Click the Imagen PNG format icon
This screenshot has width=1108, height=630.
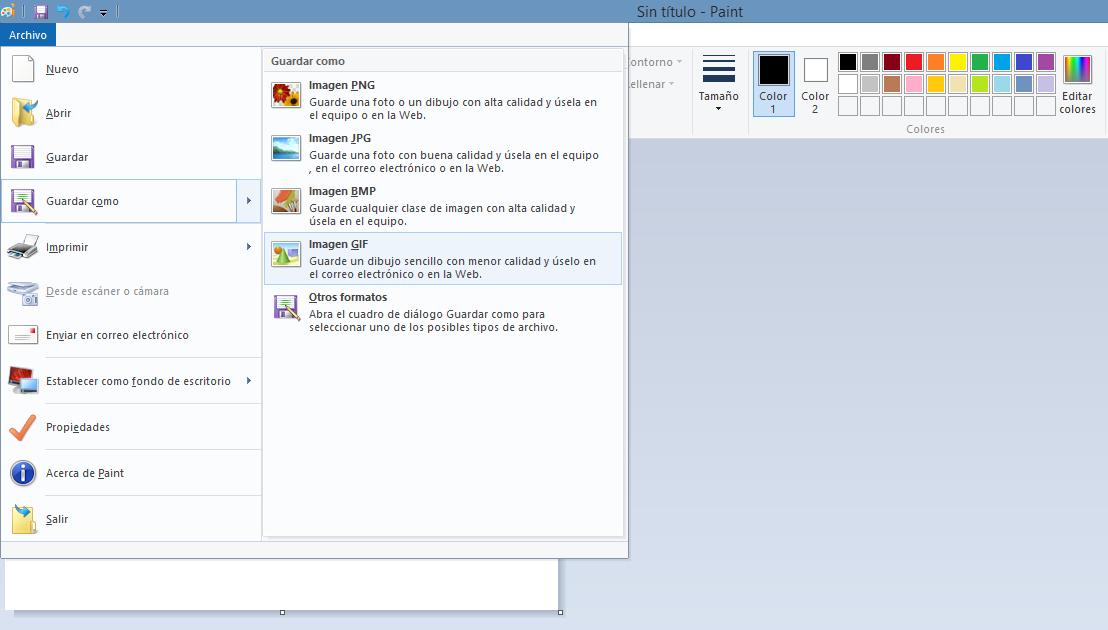(x=286, y=95)
